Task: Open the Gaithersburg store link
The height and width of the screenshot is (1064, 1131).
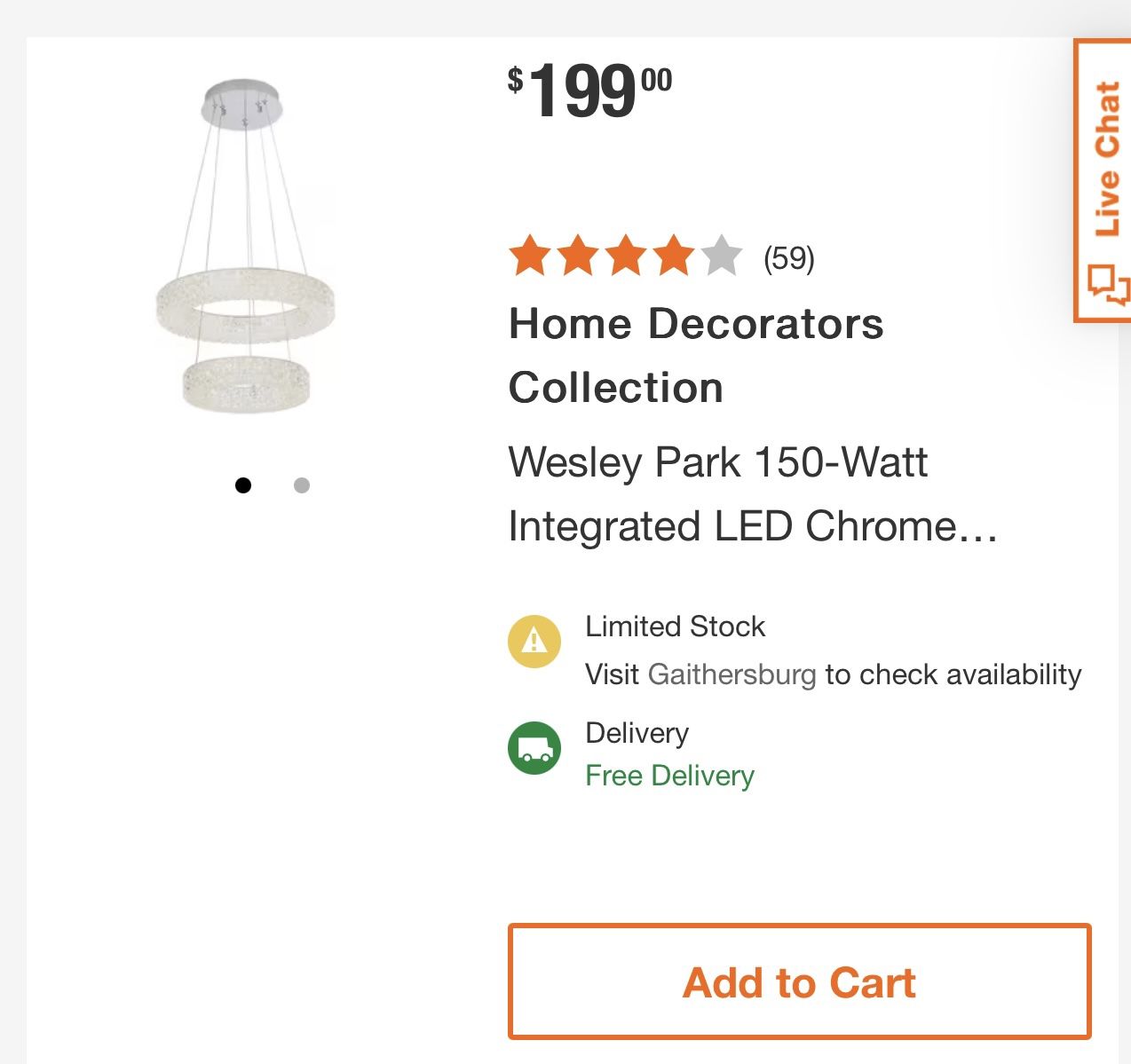Action: click(732, 674)
